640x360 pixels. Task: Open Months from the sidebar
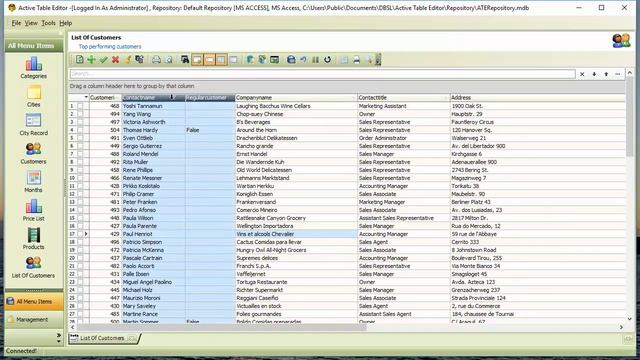point(33,182)
